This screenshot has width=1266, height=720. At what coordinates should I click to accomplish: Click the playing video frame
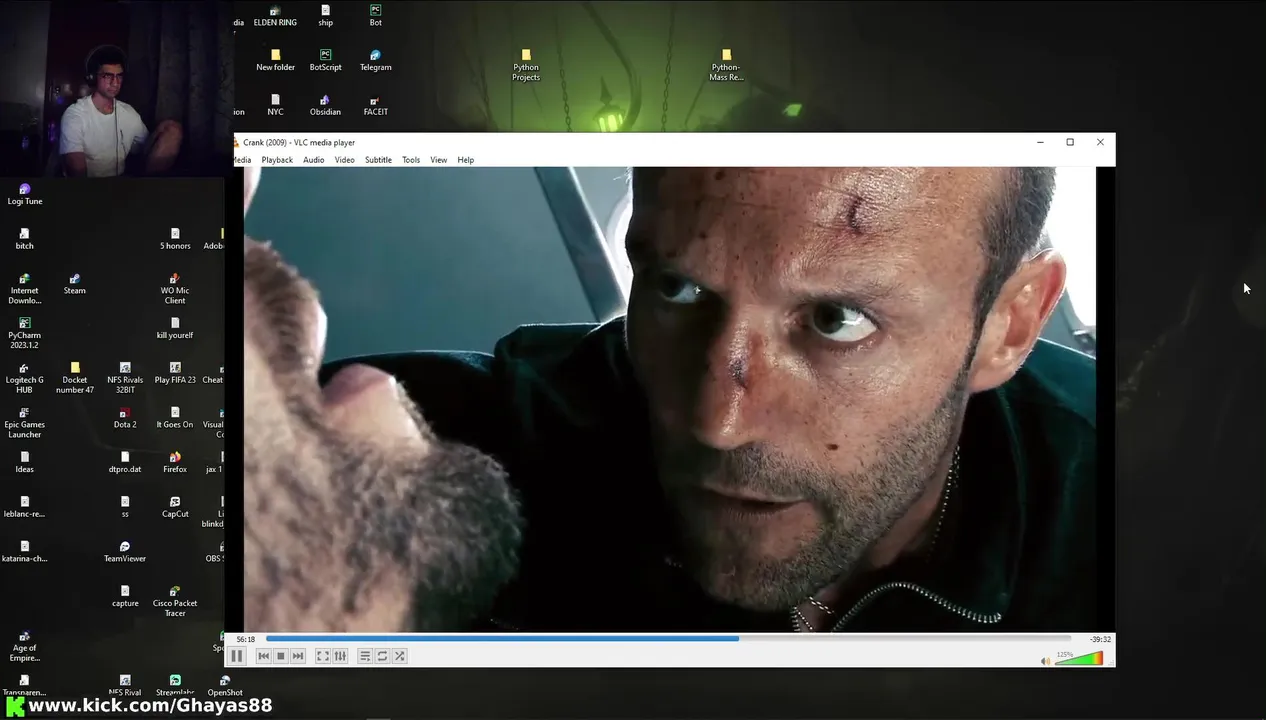pos(669,399)
